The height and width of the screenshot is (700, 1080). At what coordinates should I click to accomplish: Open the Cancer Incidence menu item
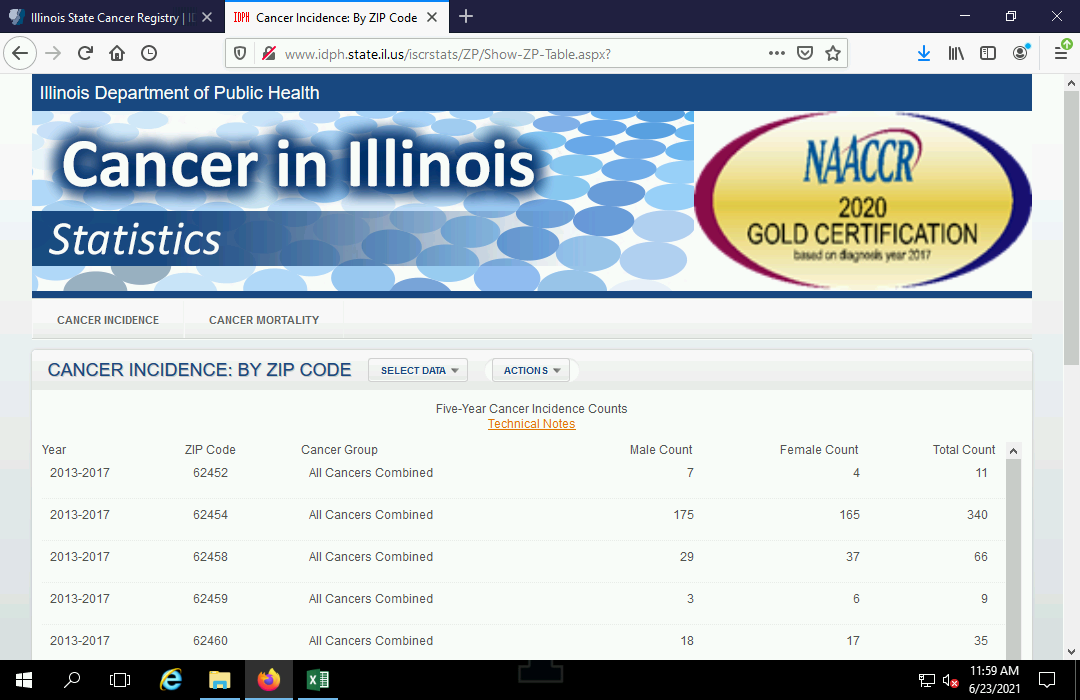(108, 320)
